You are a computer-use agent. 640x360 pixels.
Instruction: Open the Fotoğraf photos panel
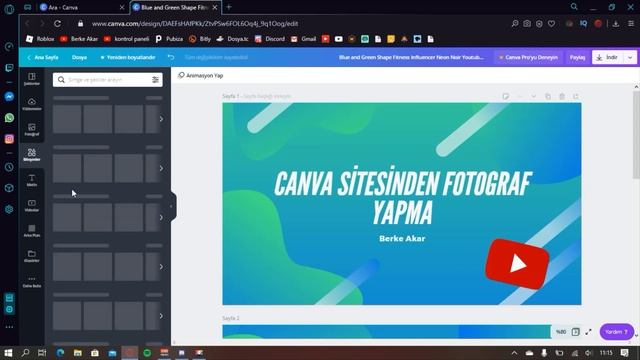point(31,129)
